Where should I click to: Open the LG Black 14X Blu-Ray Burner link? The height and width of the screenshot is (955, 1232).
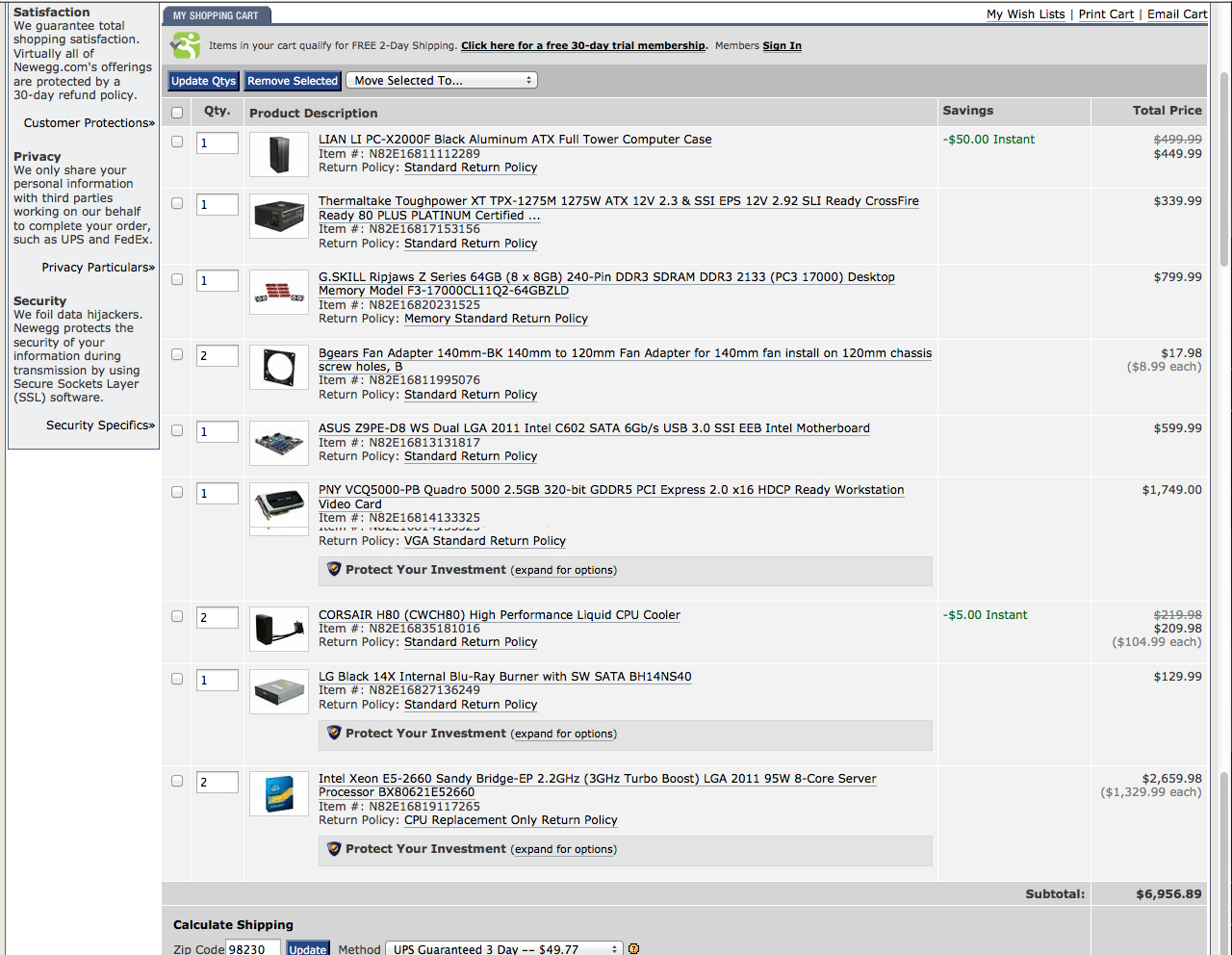(504, 677)
